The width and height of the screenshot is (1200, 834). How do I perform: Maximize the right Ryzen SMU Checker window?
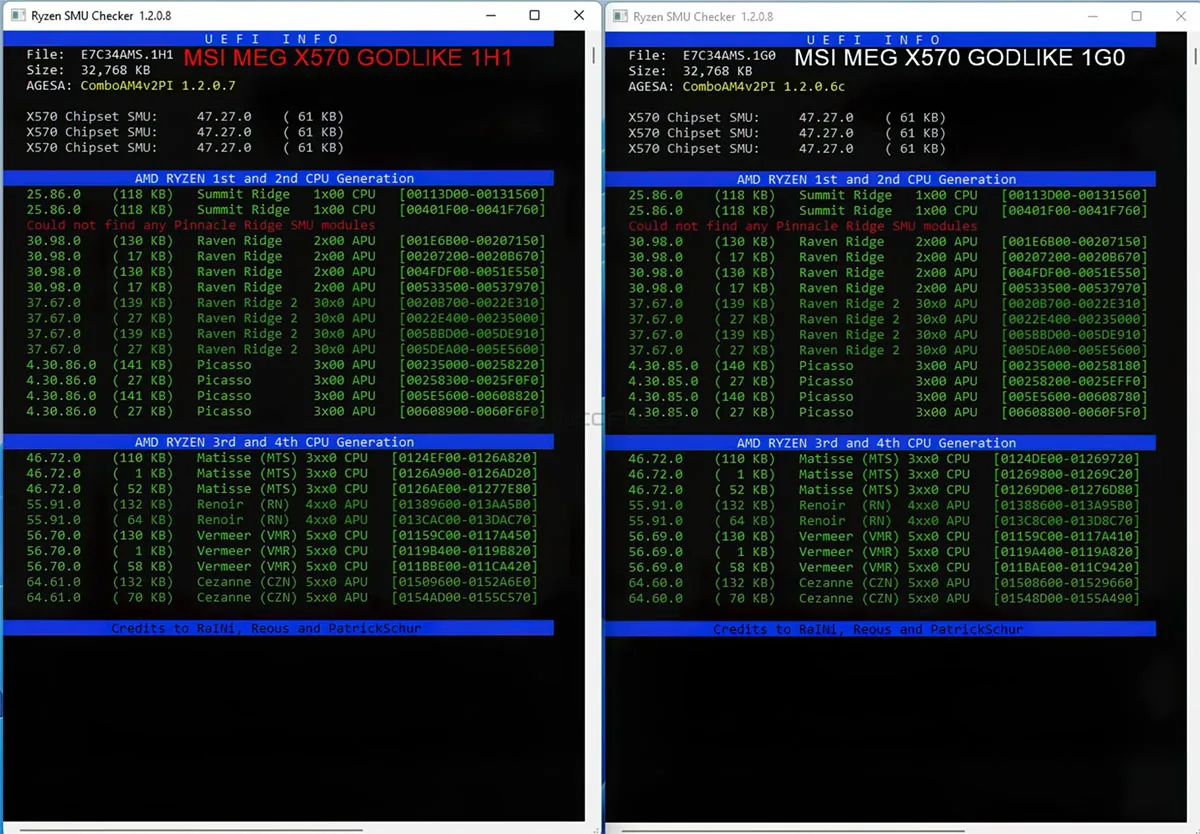(x=1137, y=17)
